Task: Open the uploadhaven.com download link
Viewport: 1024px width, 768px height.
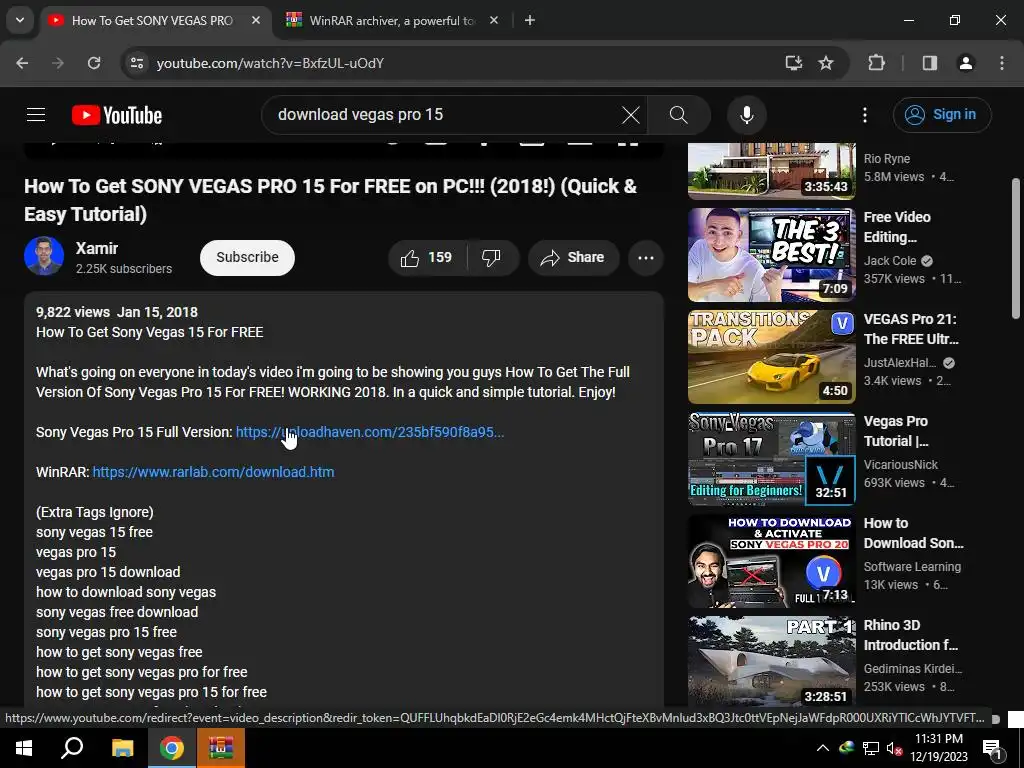Action: tap(370, 432)
